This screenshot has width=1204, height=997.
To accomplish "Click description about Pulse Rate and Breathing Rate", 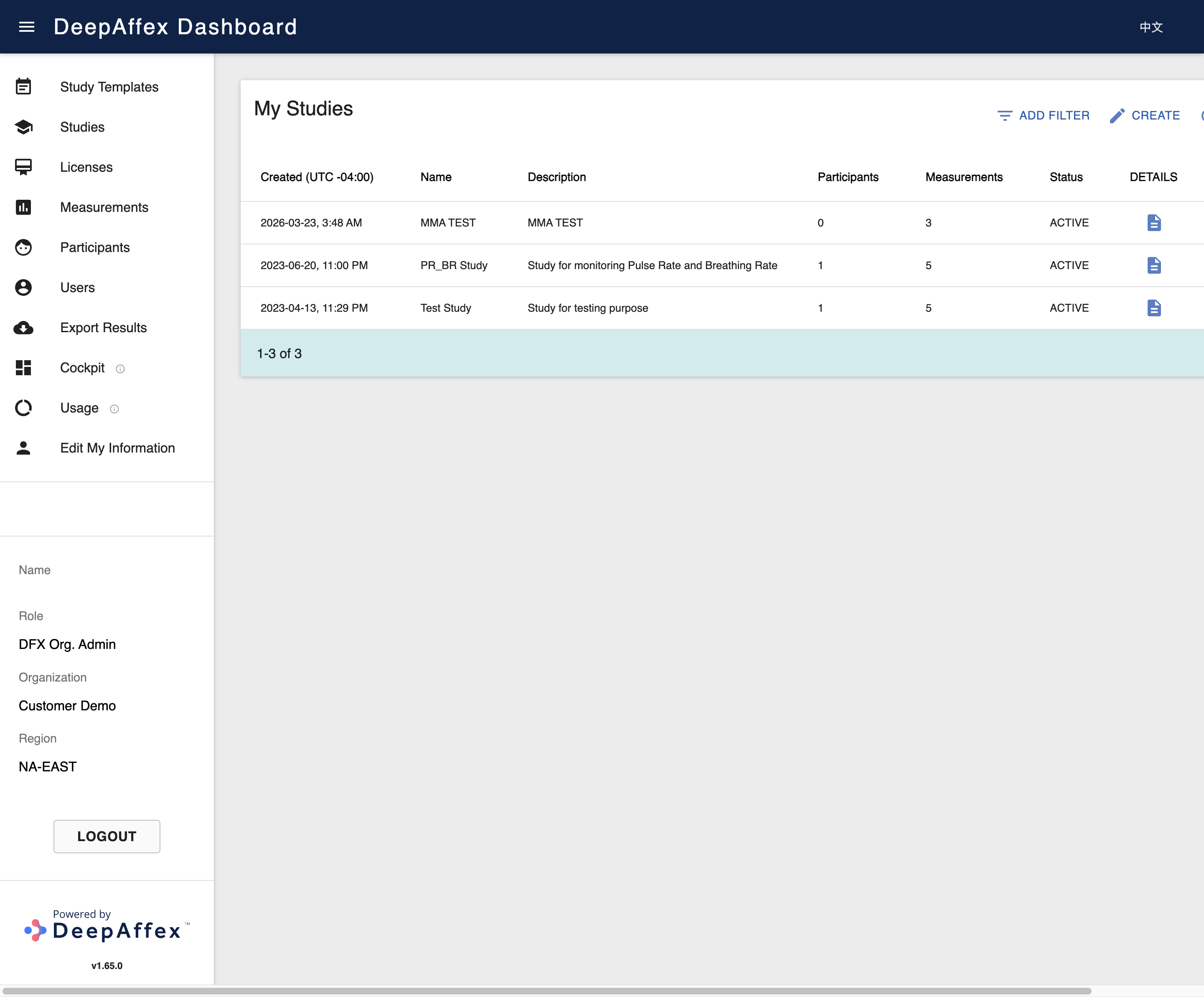I will (x=653, y=265).
